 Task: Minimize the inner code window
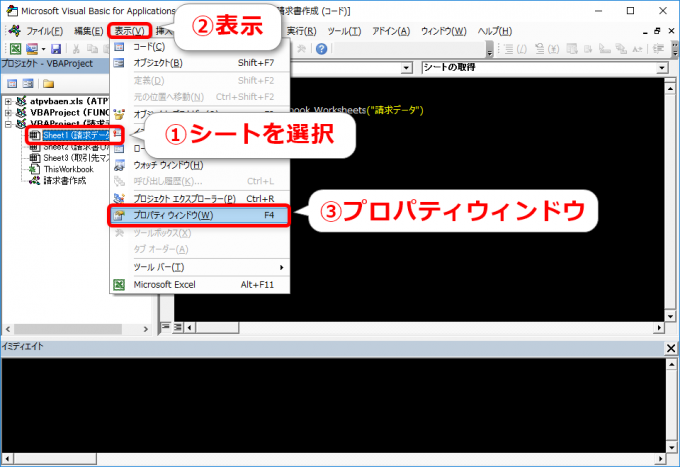[x=645, y=31]
